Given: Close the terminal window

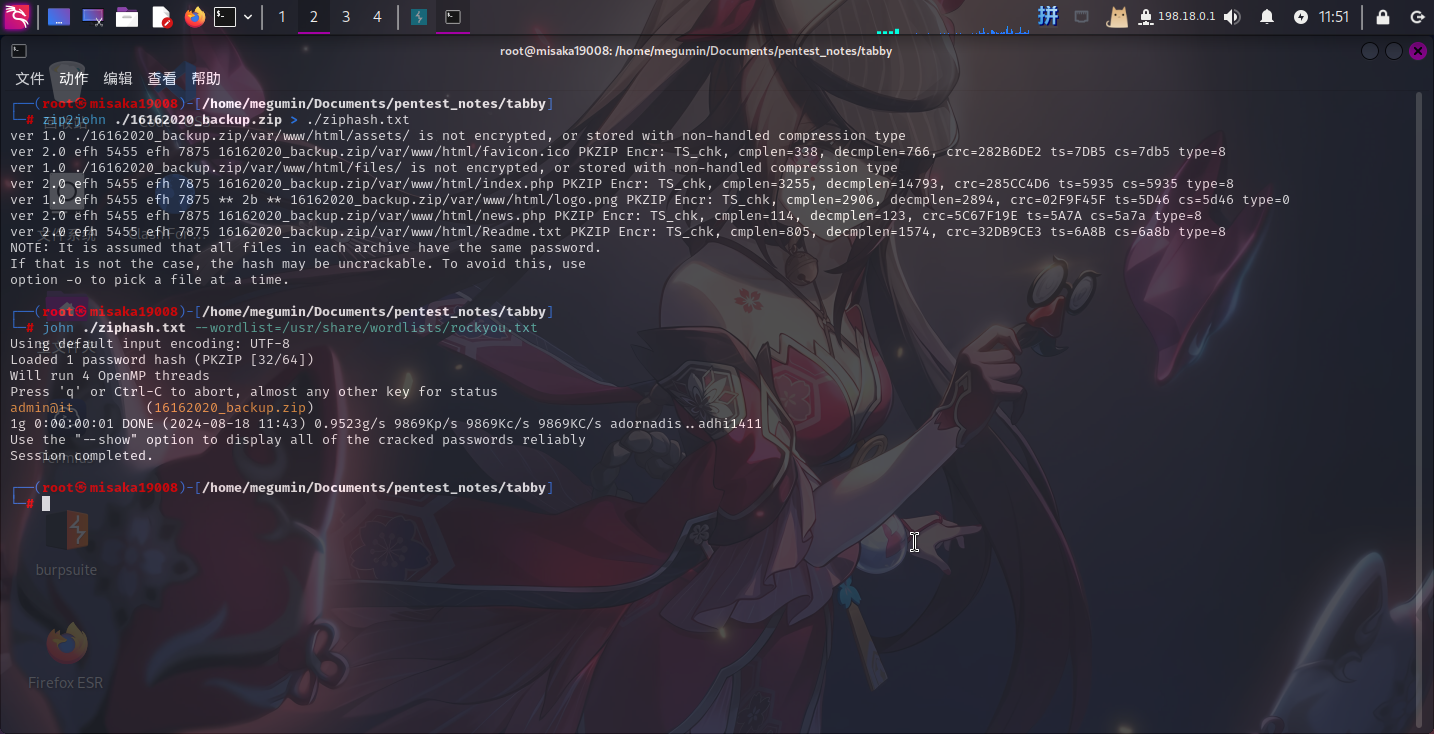Looking at the screenshot, I should 1417,51.
